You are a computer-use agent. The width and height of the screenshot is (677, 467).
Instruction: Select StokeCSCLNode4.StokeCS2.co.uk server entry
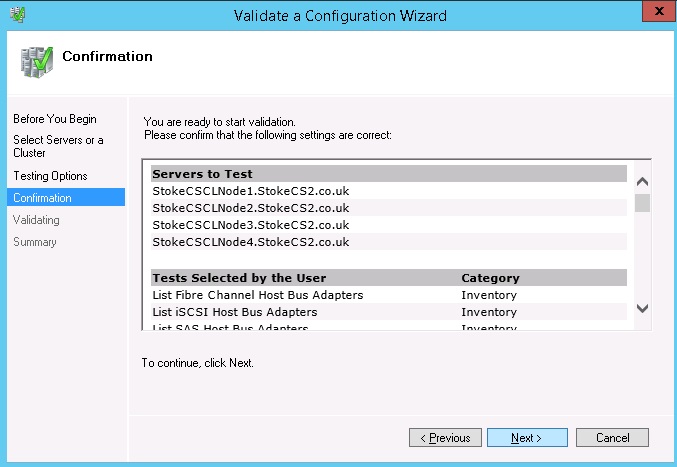click(250, 242)
